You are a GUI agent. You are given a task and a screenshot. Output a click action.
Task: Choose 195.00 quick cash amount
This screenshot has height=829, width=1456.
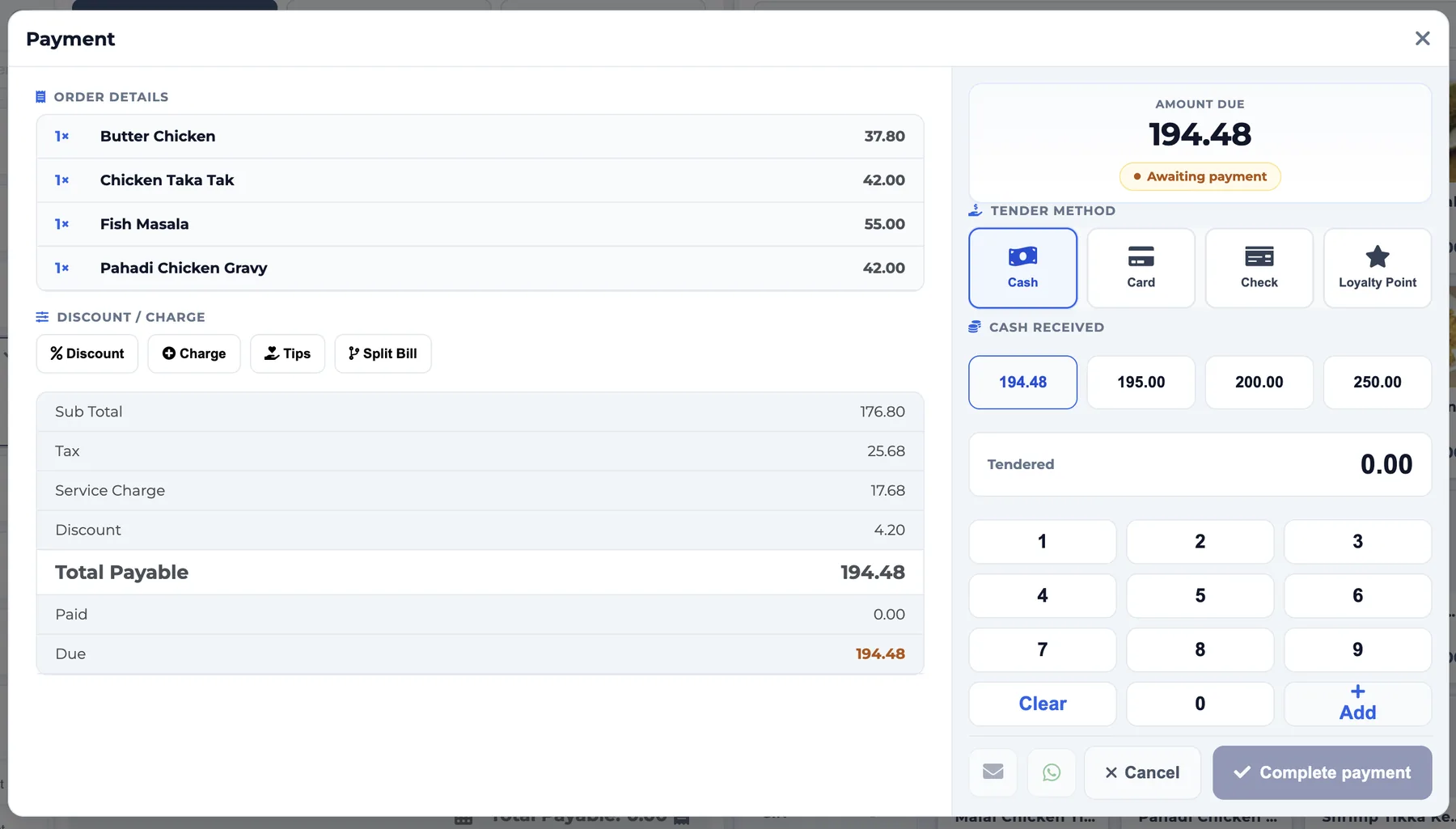coord(1141,382)
